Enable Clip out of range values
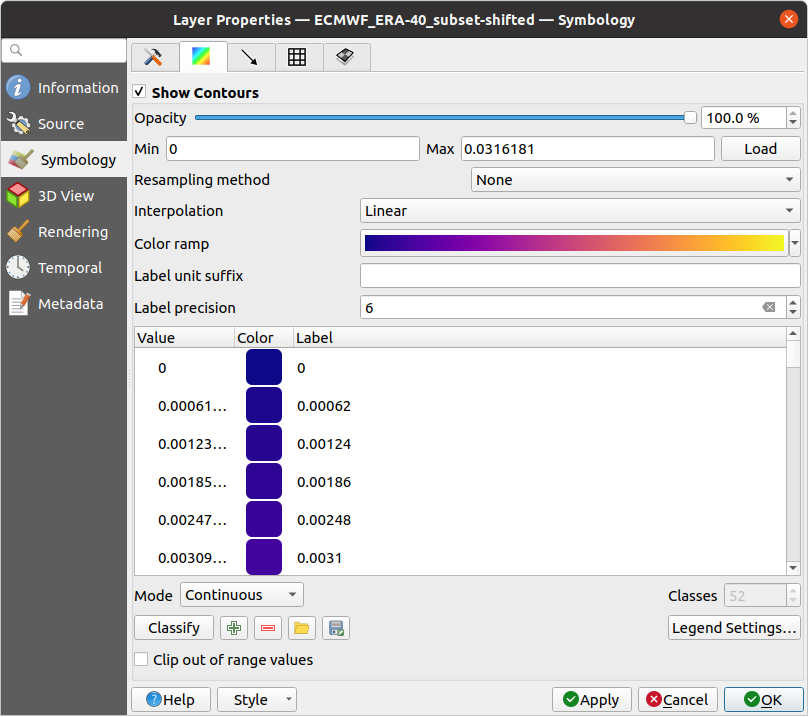This screenshot has width=809, height=717. (142, 660)
